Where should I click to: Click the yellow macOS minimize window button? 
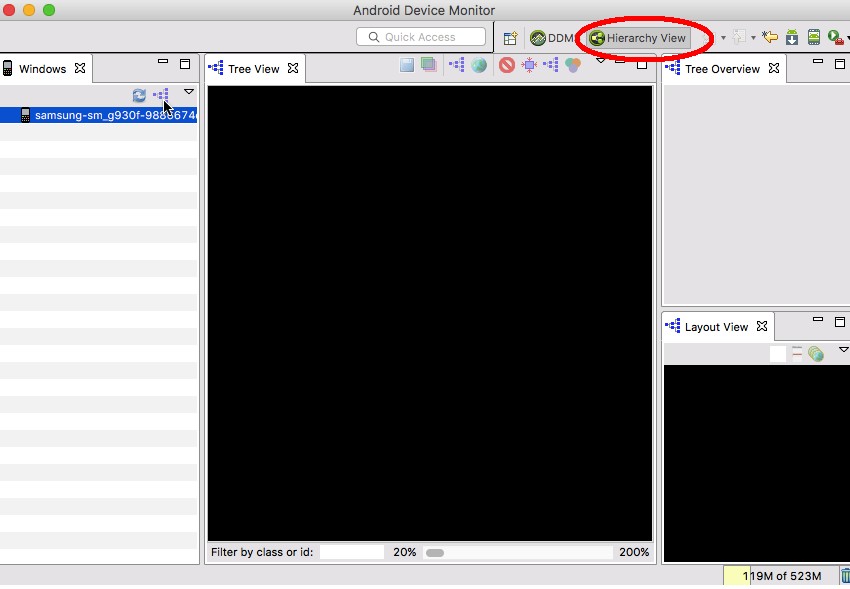29,10
